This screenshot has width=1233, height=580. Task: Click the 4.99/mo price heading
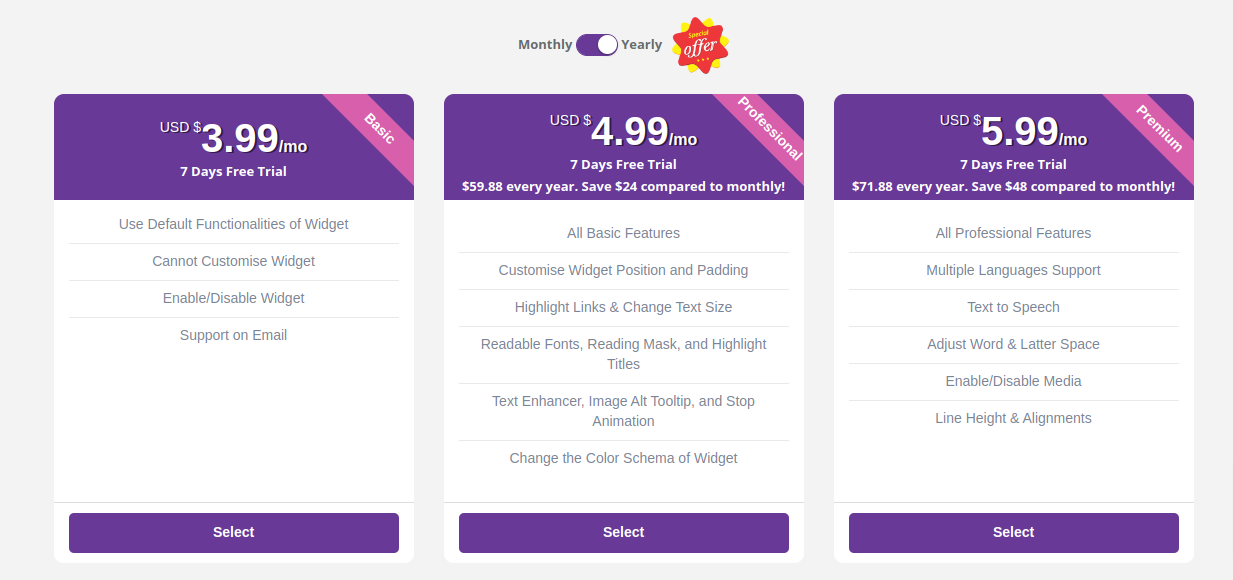pos(624,131)
